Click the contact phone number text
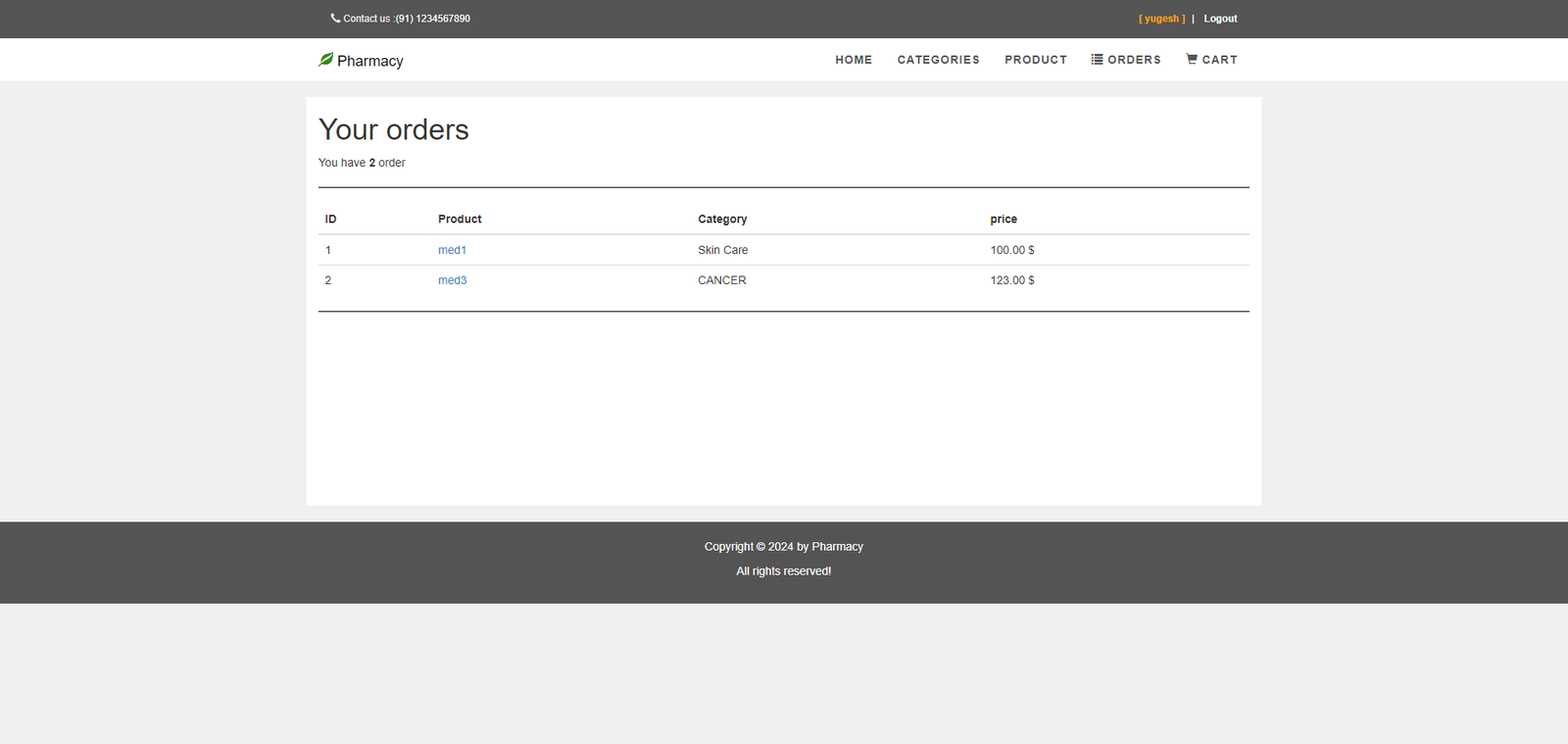The image size is (1568, 744). (432, 19)
